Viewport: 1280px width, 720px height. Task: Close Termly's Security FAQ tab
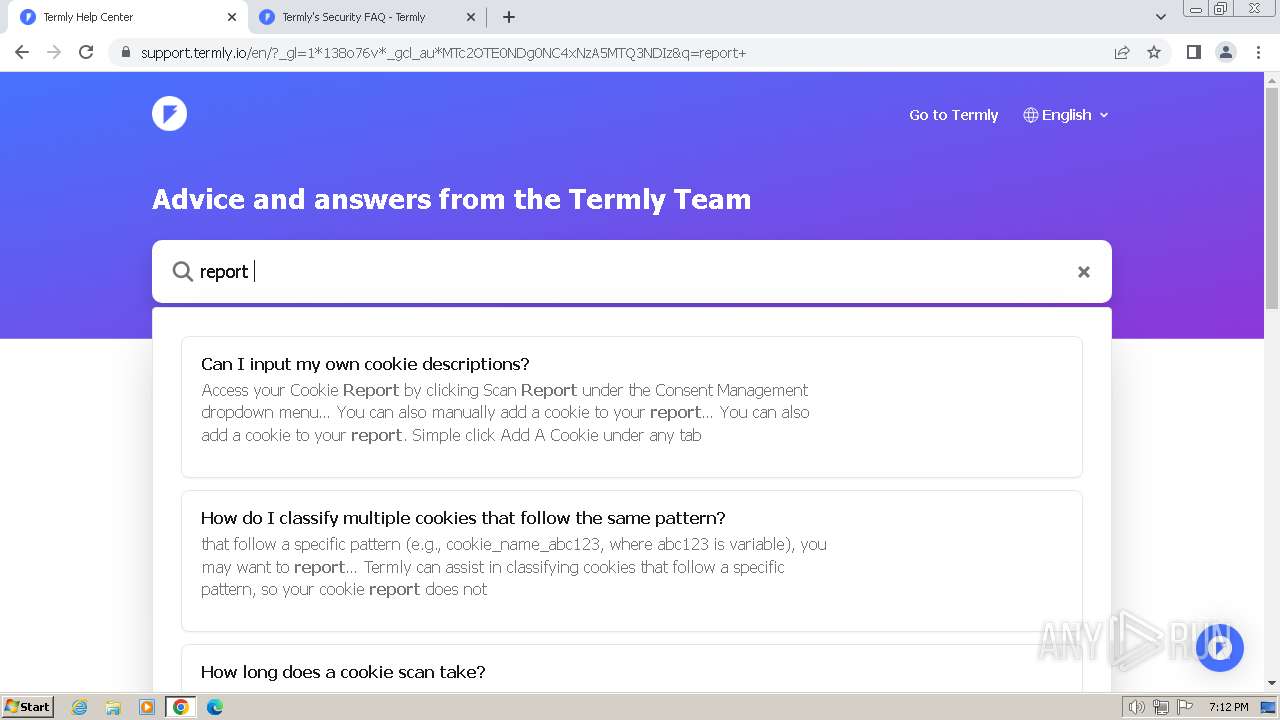(471, 17)
